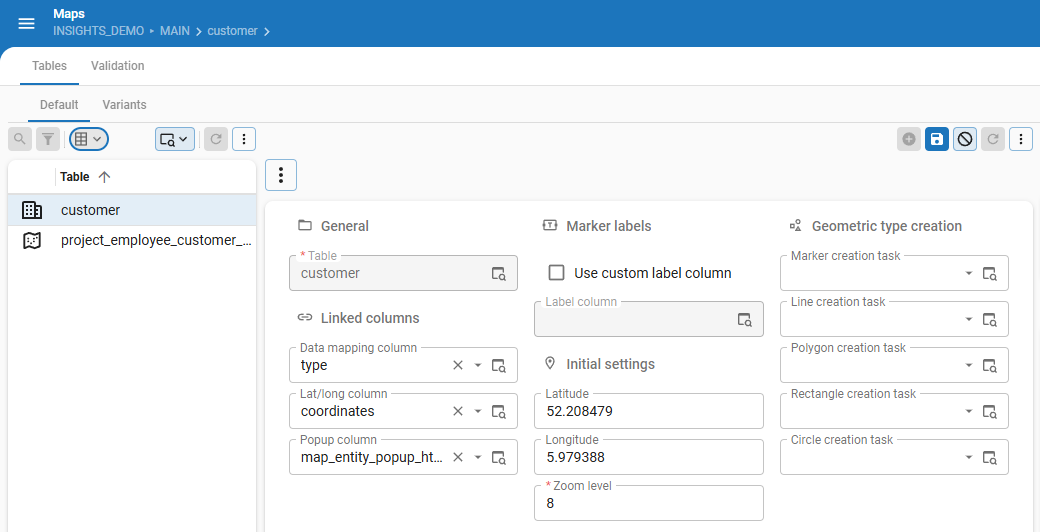The height and width of the screenshot is (532, 1040).
Task: Expand the Circle creation task dropdown
Action: click(x=968, y=457)
